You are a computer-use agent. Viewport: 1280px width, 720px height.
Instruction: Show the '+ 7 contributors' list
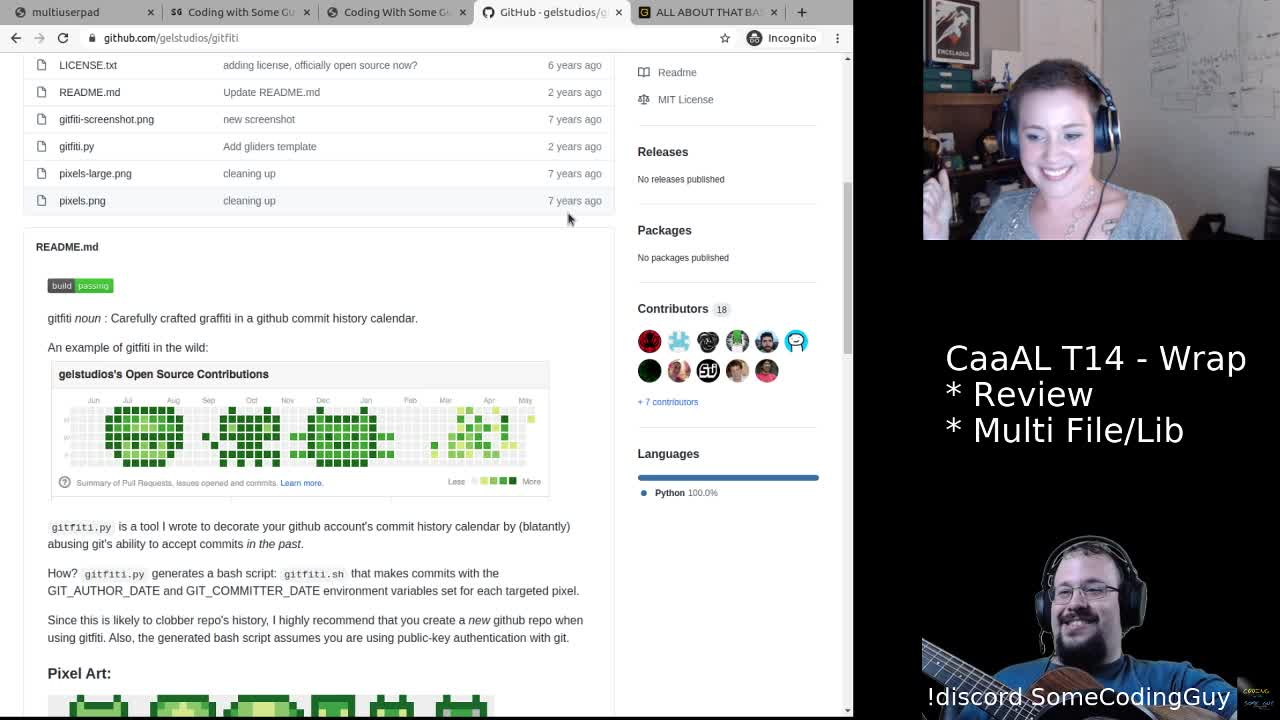(668, 402)
